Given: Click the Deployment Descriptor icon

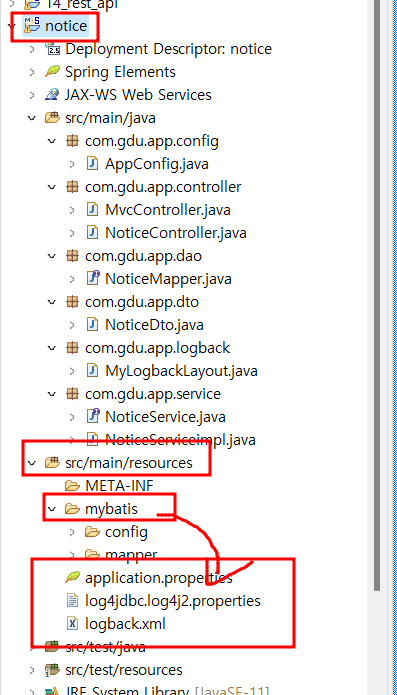Looking at the screenshot, I should 52,49.
